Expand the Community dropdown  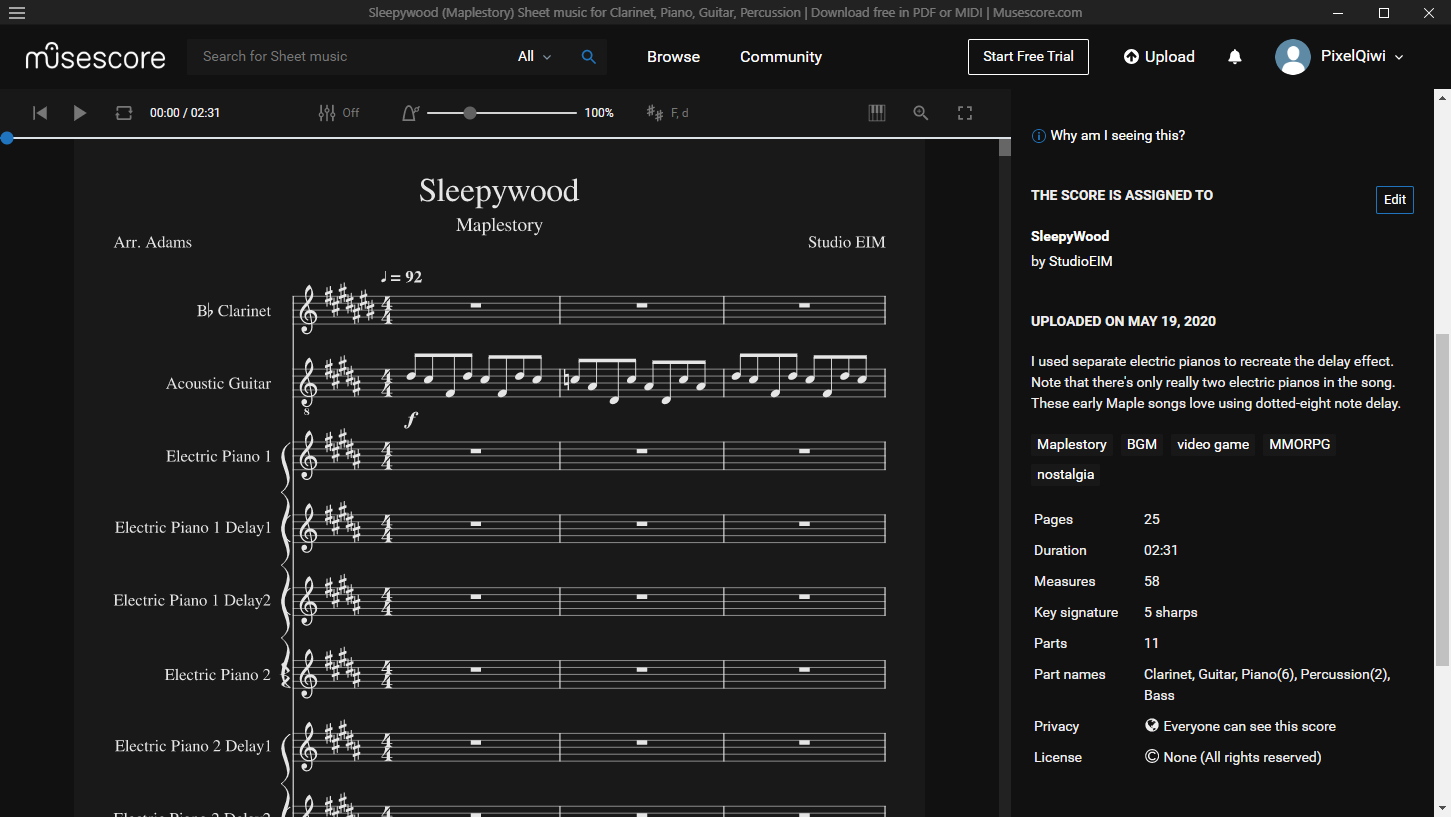tap(780, 57)
